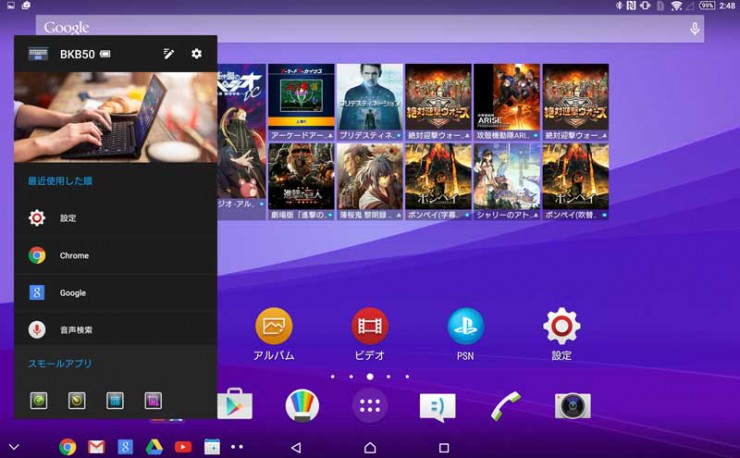The width and height of the screenshot is (740, 458).
Task: Tap the 最近使用した順 section heading
Action: pos(60,181)
